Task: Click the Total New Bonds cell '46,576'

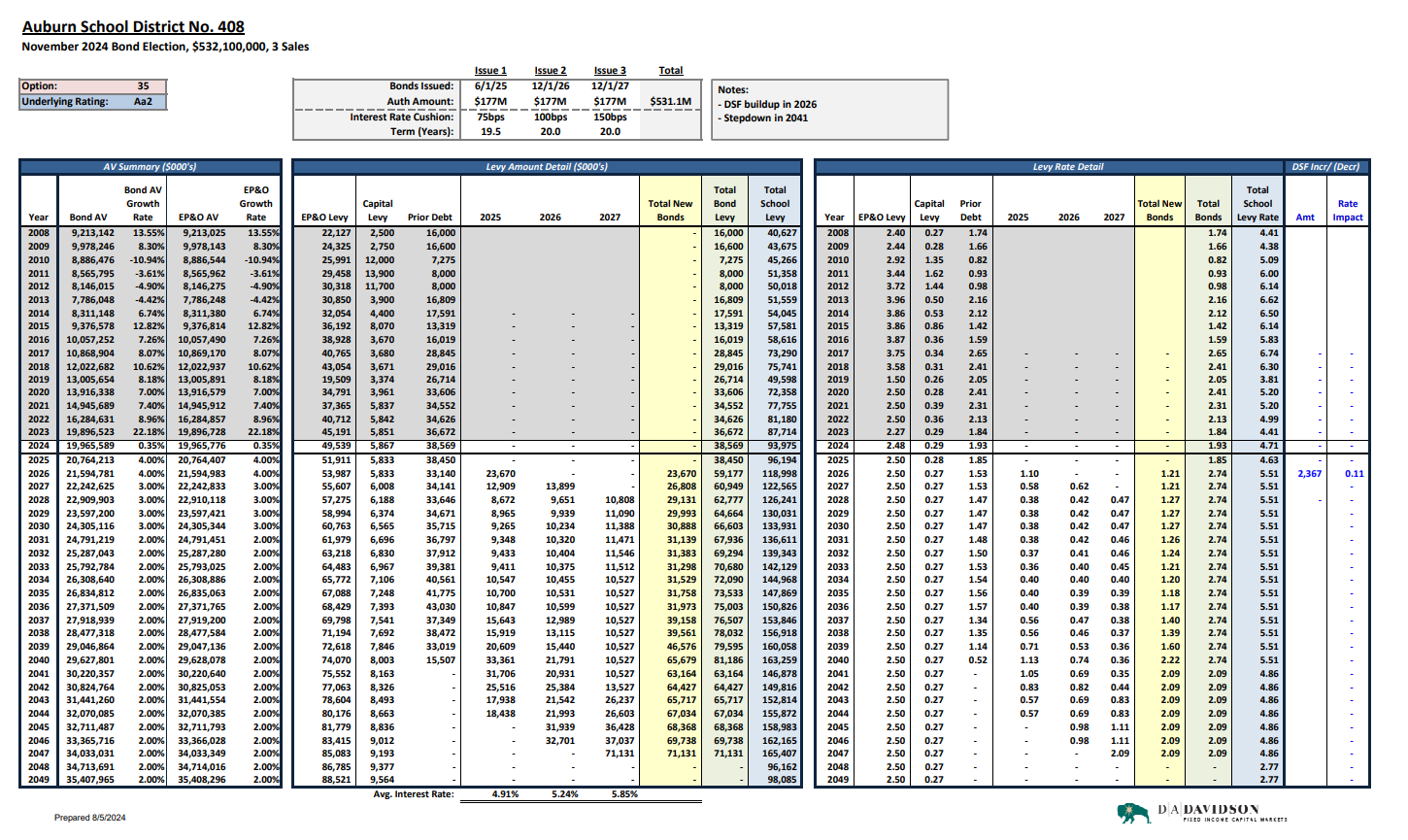Action: click(682, 647)
